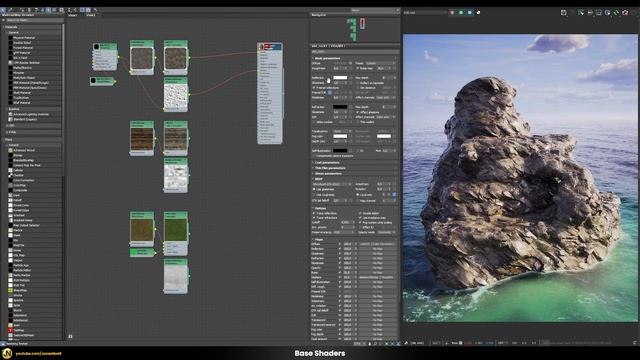The height and width of the screenshot is (360, 640).
Task: Select the green moss texture node thumbnail
Action: [x=176, y=230]
